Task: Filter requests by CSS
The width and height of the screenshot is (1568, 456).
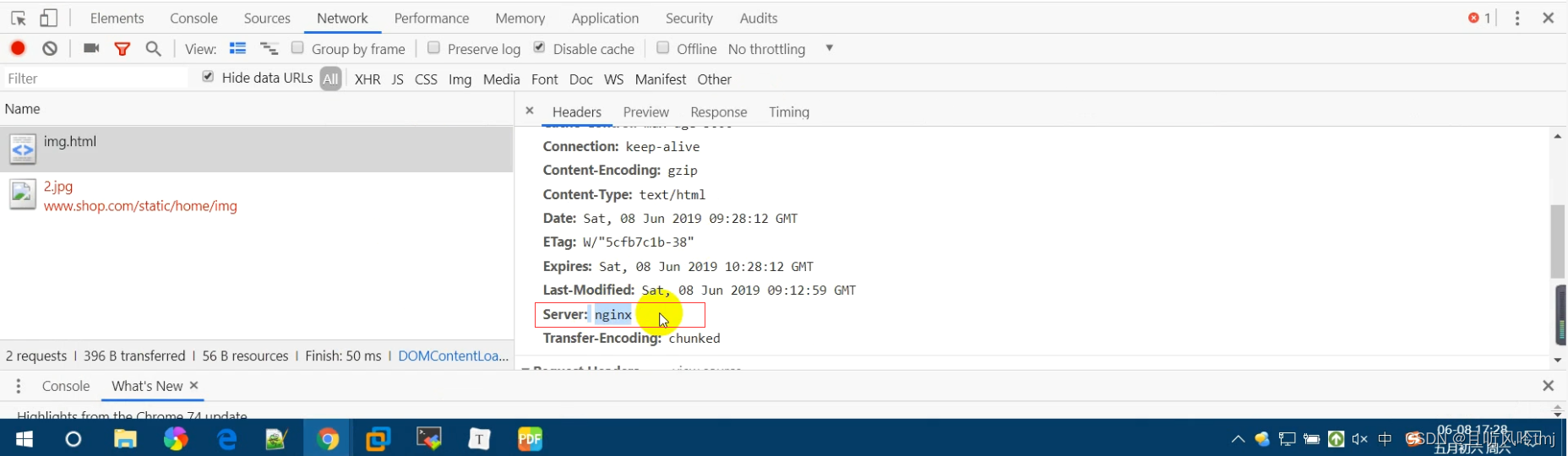Action: (426, 79)
